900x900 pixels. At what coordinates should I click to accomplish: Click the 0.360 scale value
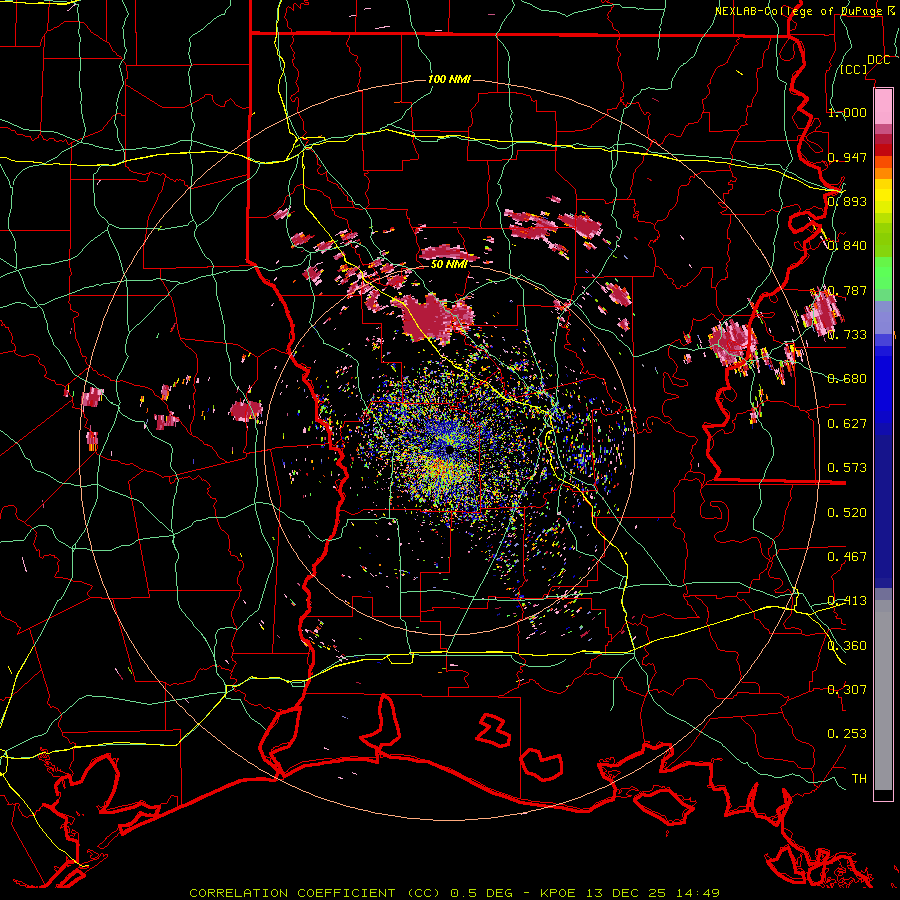pyautogui.click(x=847, y=646)
